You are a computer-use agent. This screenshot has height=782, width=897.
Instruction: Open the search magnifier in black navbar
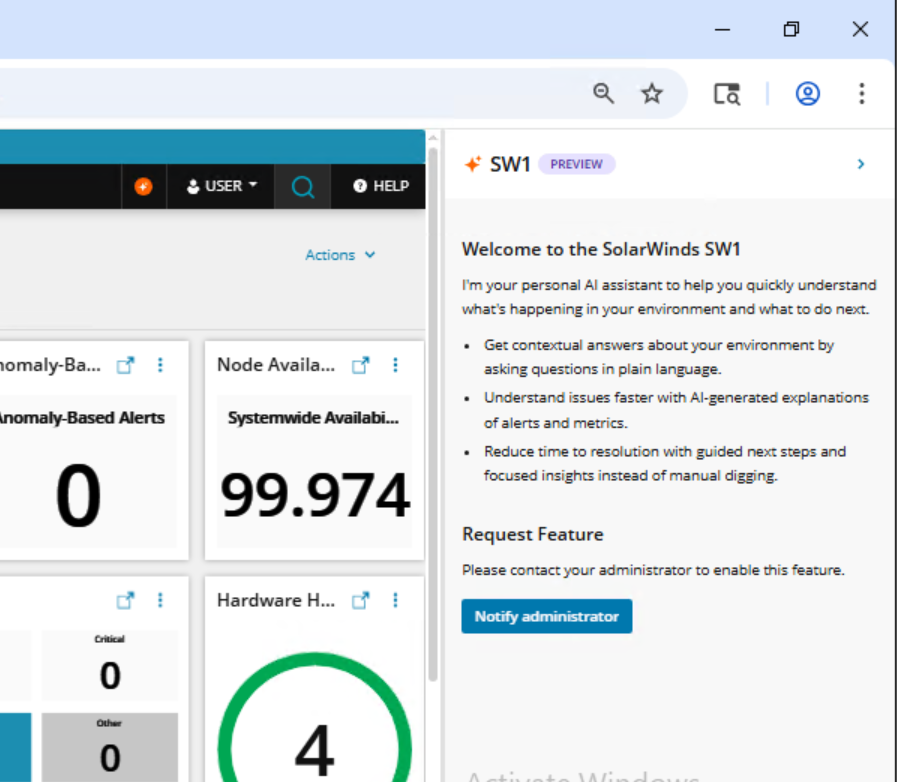pyautogui.click(x=303, y=186)
